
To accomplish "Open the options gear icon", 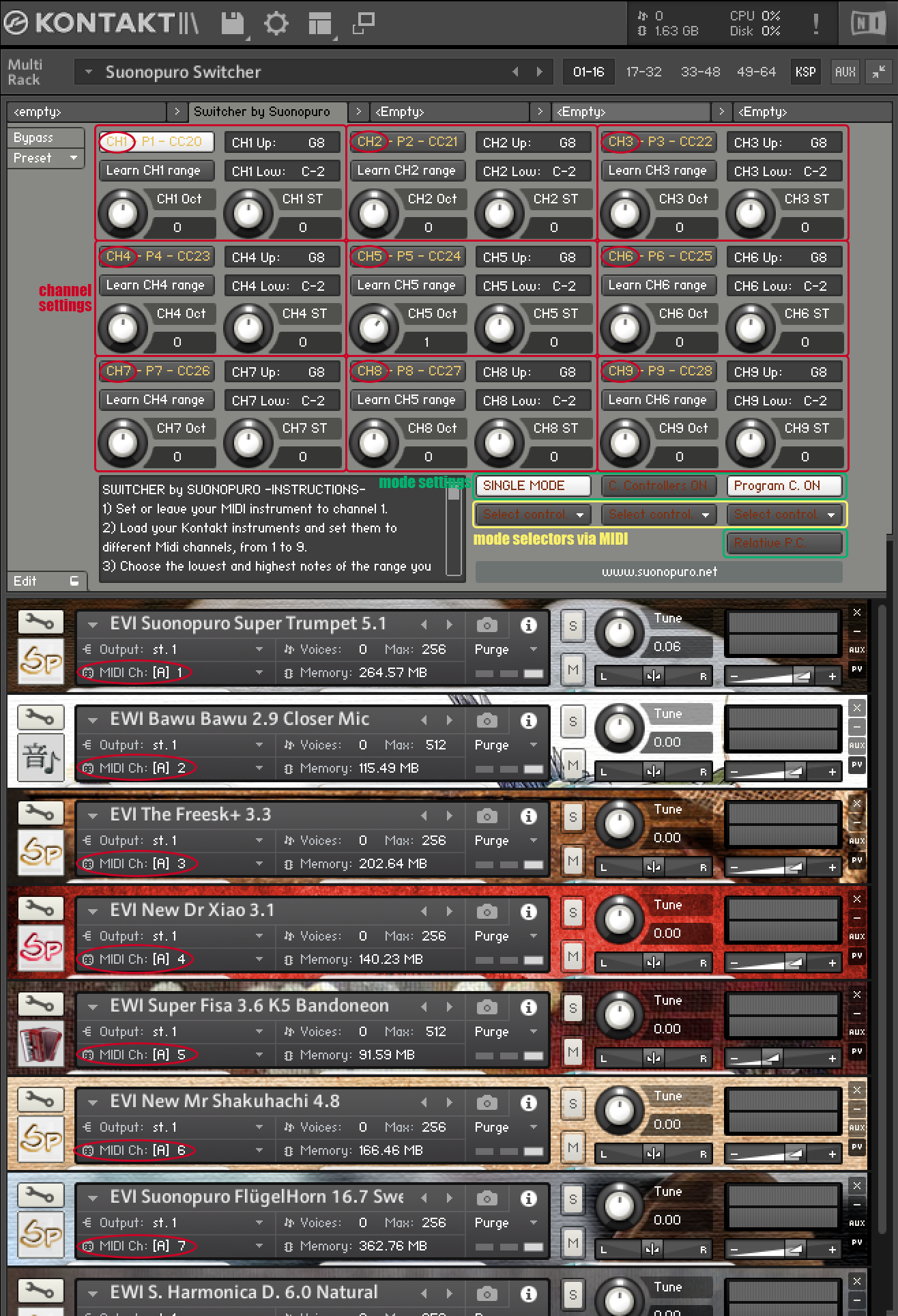I will click(276, 24).
